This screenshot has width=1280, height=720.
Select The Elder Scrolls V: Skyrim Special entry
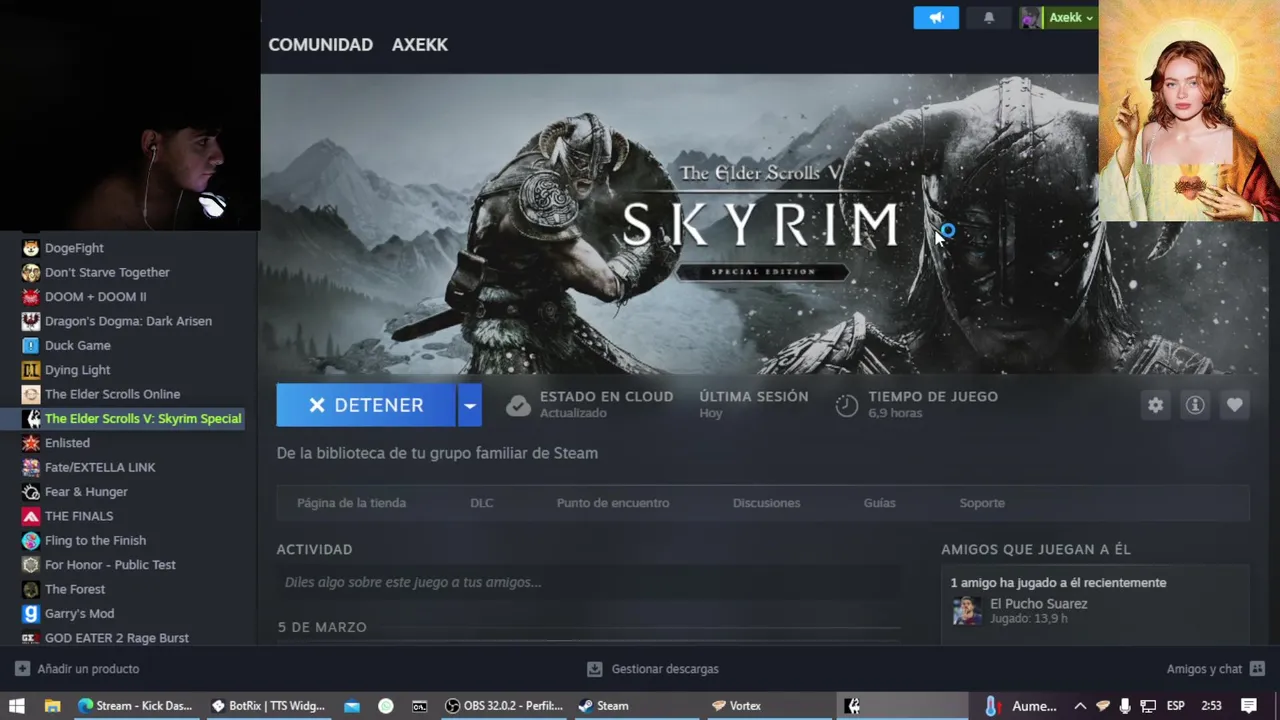pos(132,419)
